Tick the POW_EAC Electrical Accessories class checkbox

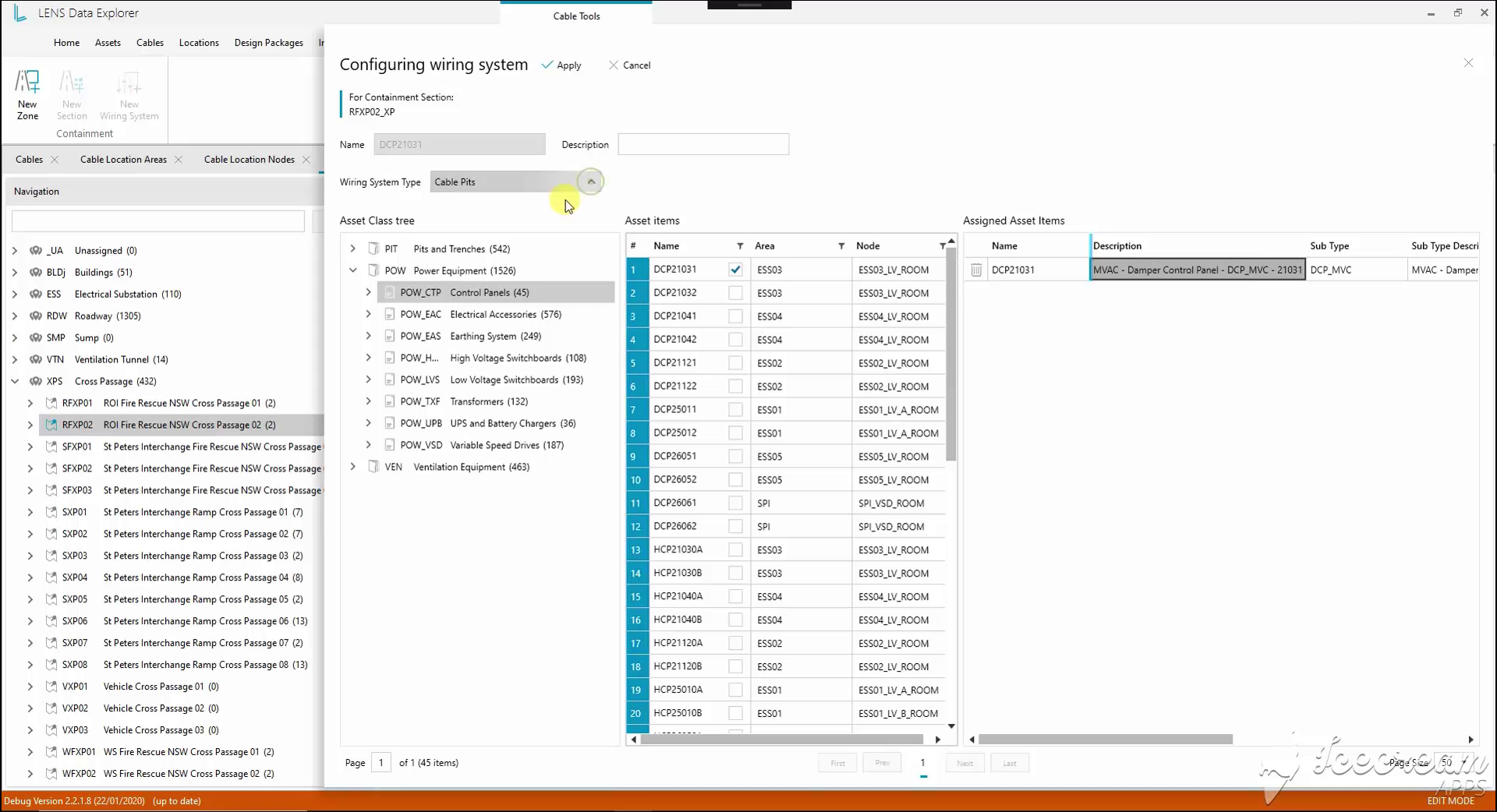[x=390, y=314]
